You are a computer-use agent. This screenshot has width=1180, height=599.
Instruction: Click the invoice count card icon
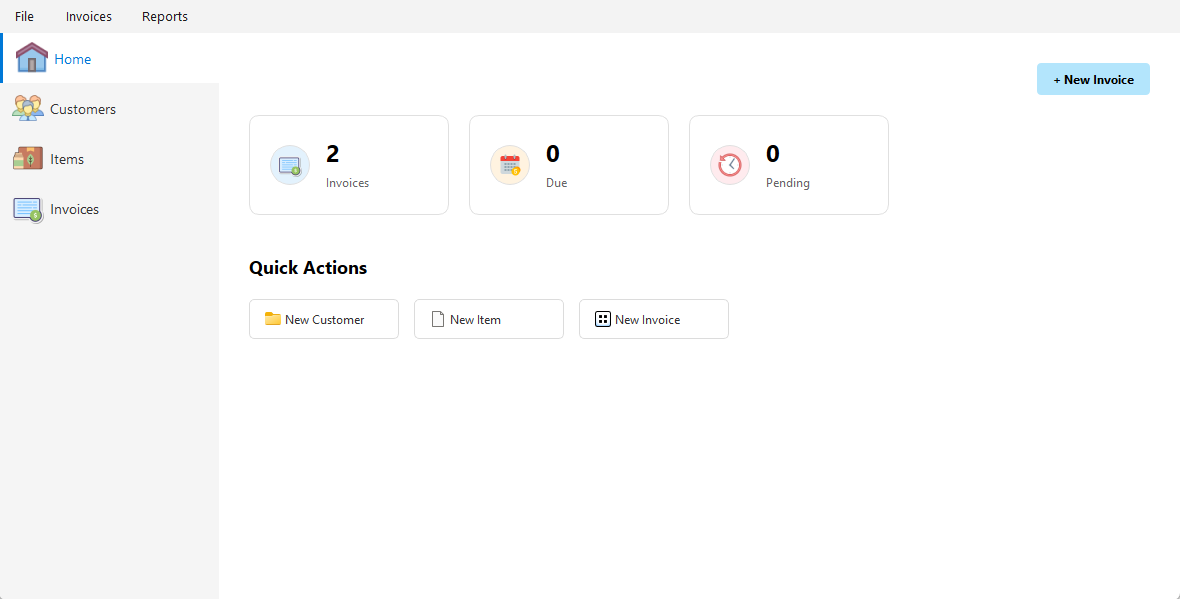pyautogui.click(x=289, y=164)
